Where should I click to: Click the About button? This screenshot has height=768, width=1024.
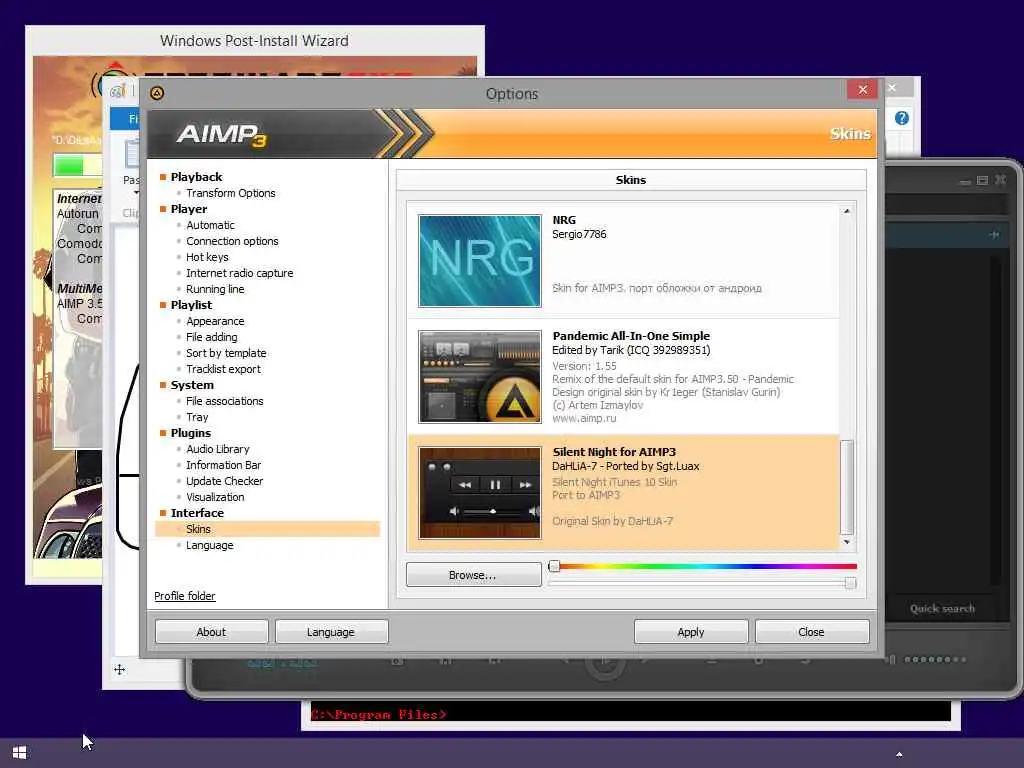point(211,632)
